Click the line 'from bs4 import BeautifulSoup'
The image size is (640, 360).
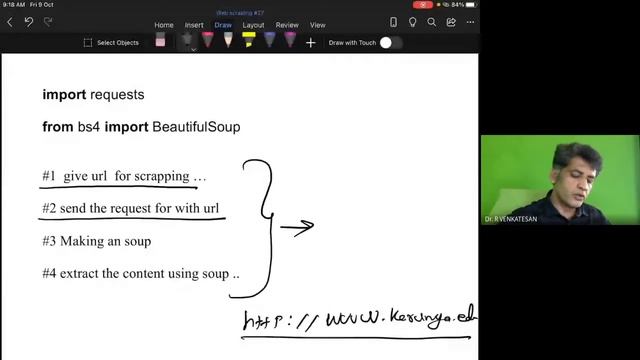tap(141, 127)
